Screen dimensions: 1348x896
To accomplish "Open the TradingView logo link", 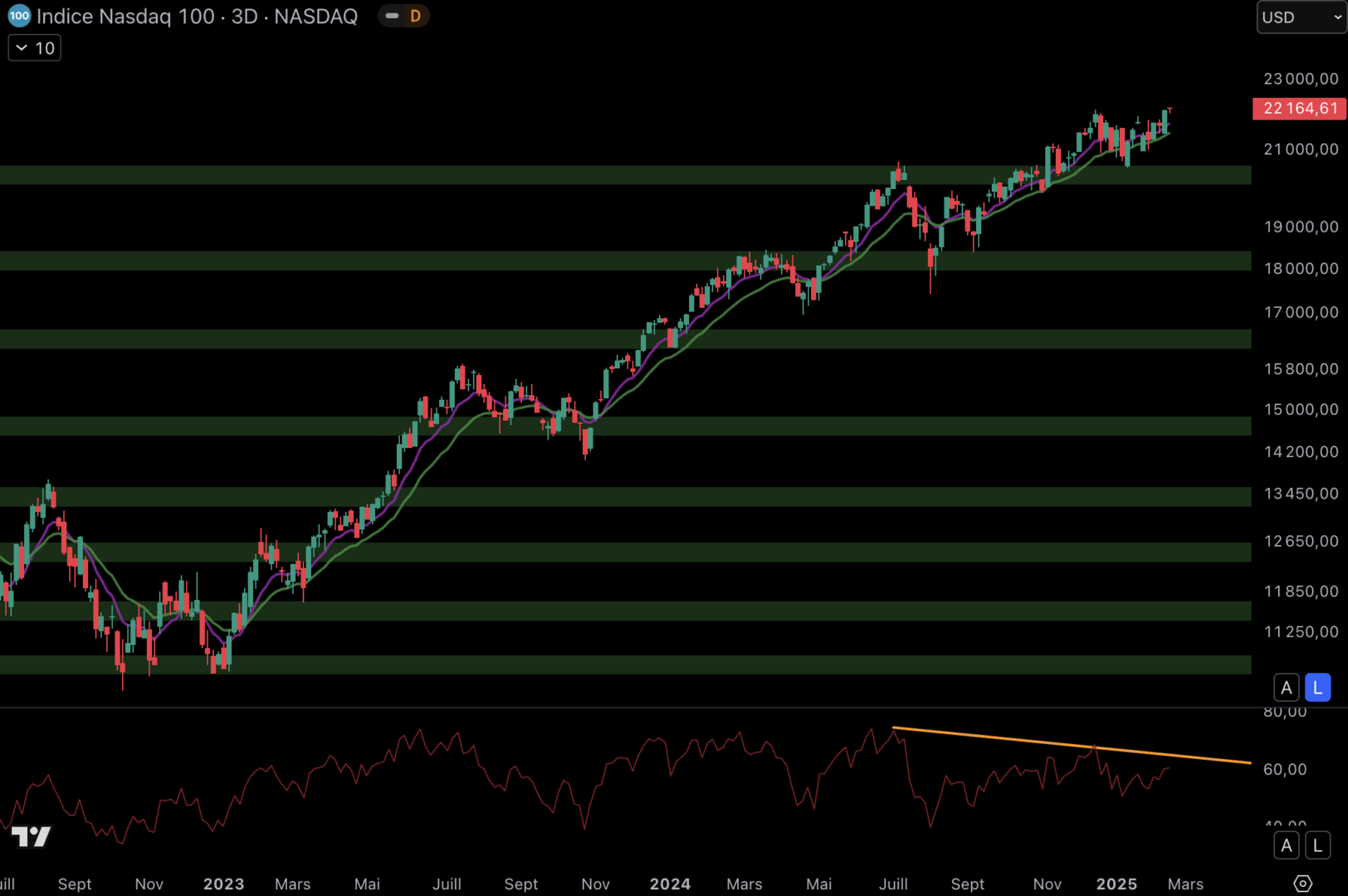I will click(x=32, y=836).
